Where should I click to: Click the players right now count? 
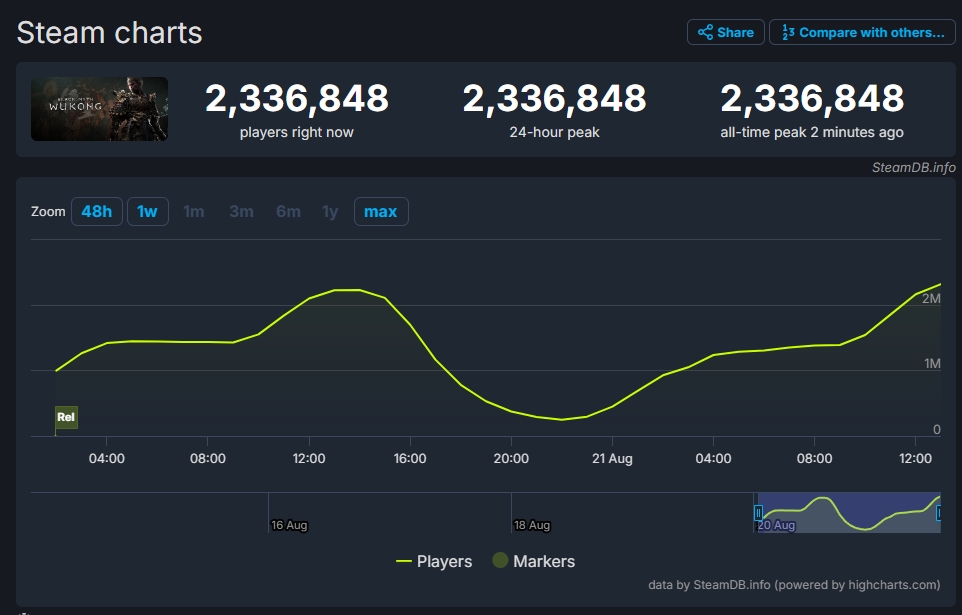[x=297, y=98]
